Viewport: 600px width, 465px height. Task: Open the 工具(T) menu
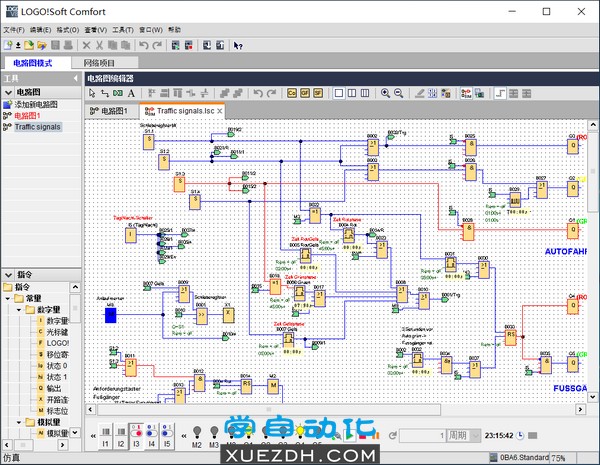[123, 30]
